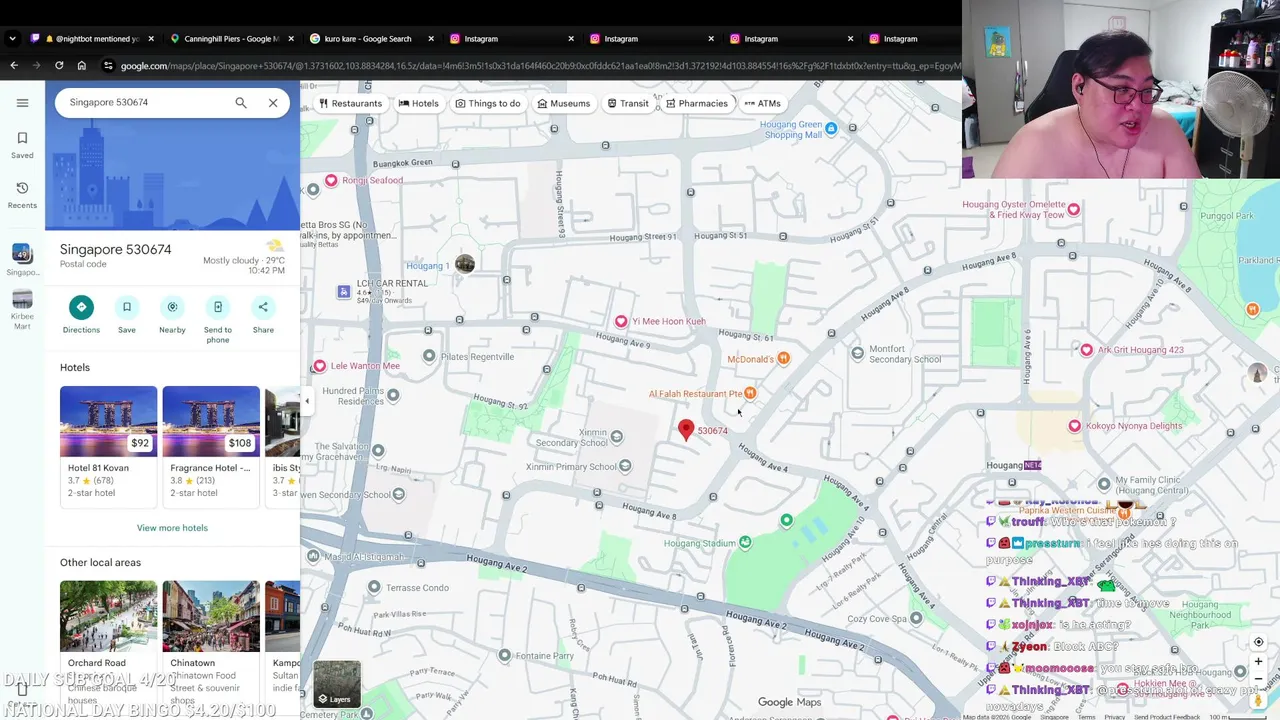This screenshot has width=1280, height=720.
Task: Select the Museums chip
Action: [x=564, y=103]
